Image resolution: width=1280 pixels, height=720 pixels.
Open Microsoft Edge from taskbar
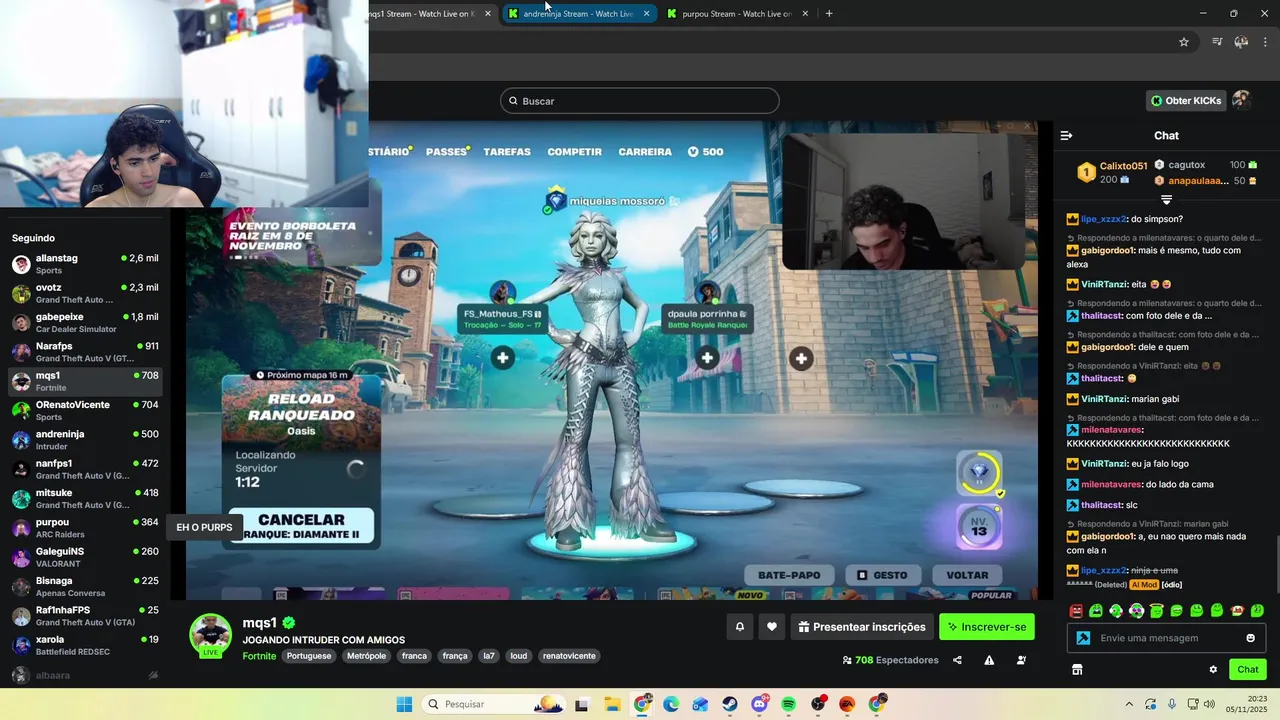671,704
